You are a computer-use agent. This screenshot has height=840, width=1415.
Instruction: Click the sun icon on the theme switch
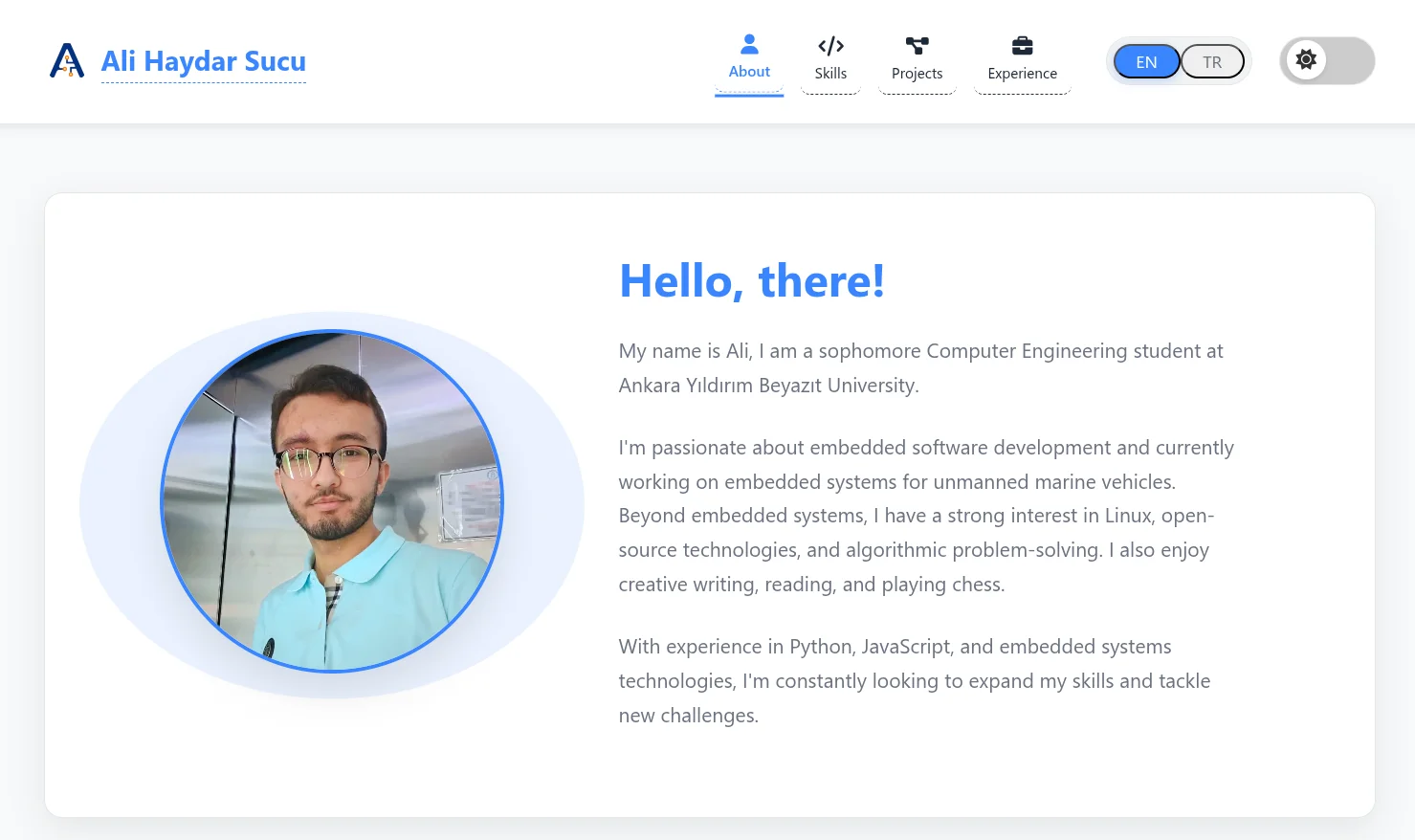click(x=1306, y=60)
